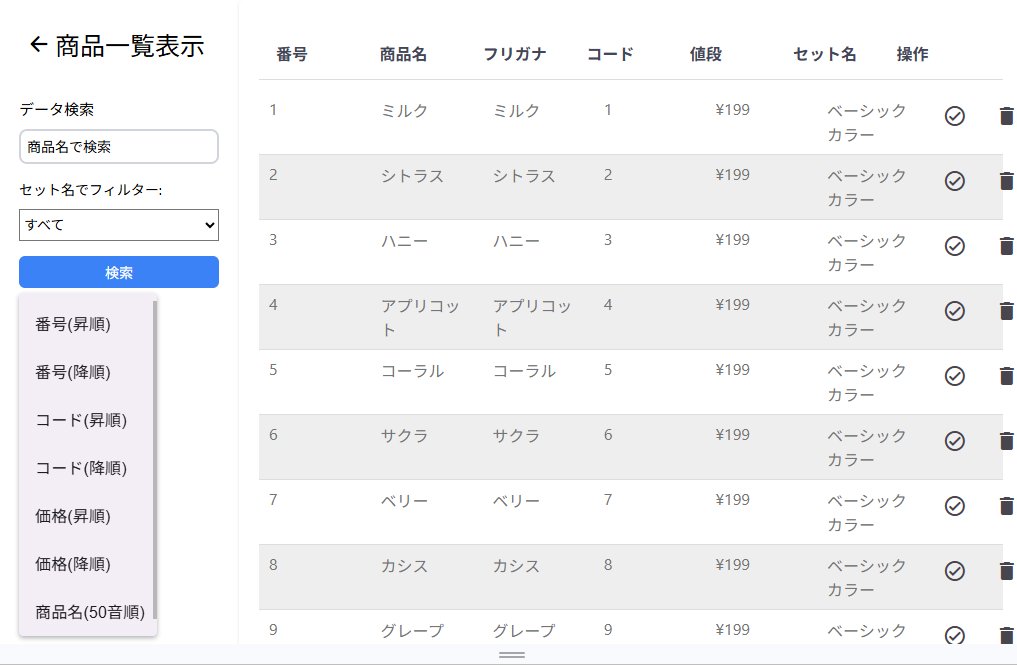Click the blue 検索 button
Screen dimensions: 1017x665
coord(119,272)
